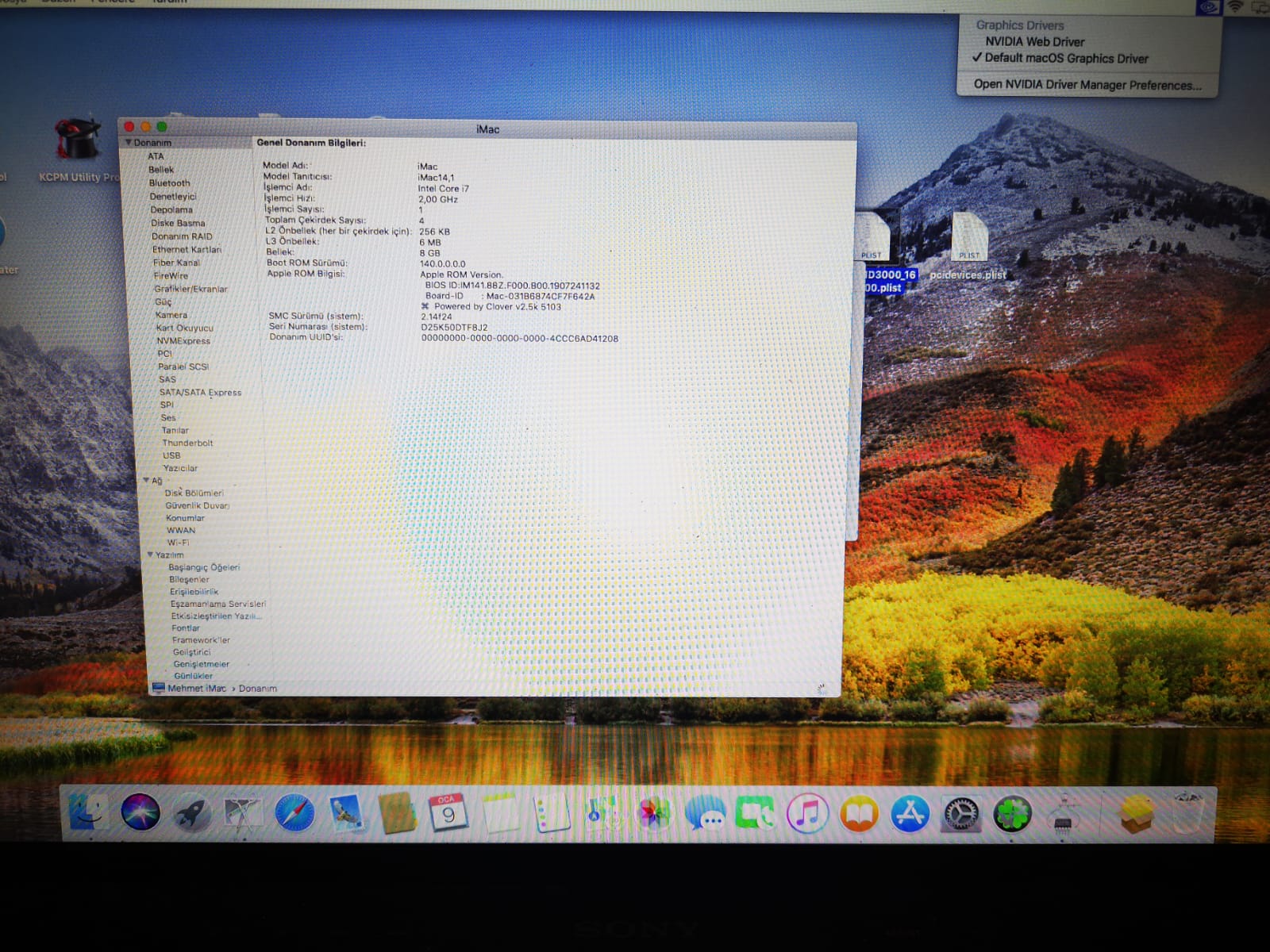Launch Clover Configurator green clover icon
1270x952 pixels.
coord(1012,814)
